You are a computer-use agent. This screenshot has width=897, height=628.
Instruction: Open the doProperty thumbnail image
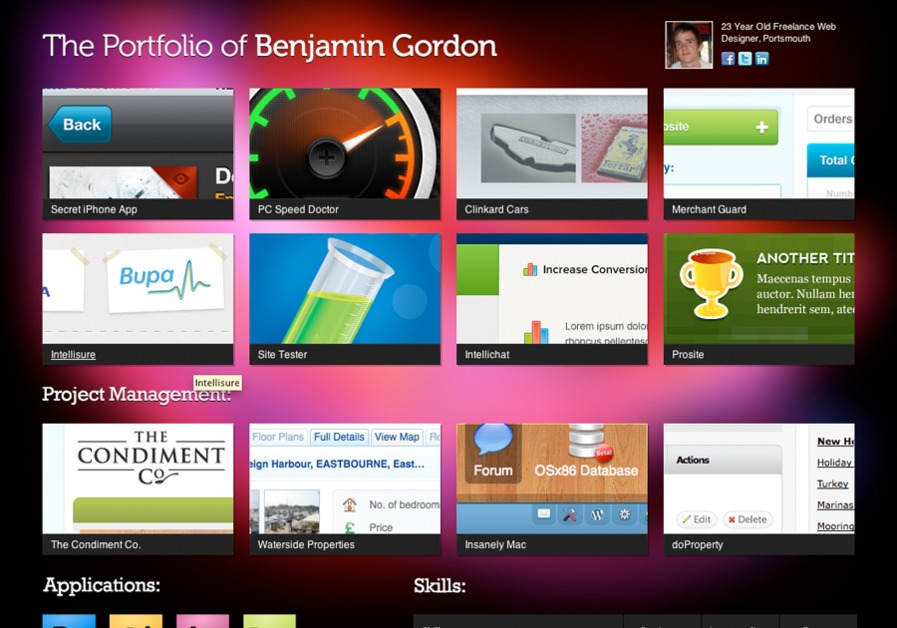pyautogui.click(x=759, y=479)
